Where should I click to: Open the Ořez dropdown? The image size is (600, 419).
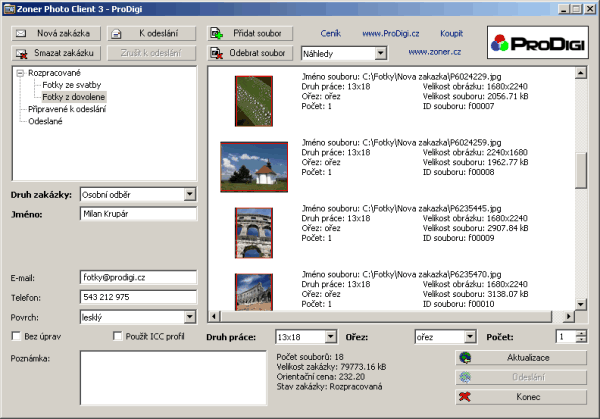coord(470,337)
